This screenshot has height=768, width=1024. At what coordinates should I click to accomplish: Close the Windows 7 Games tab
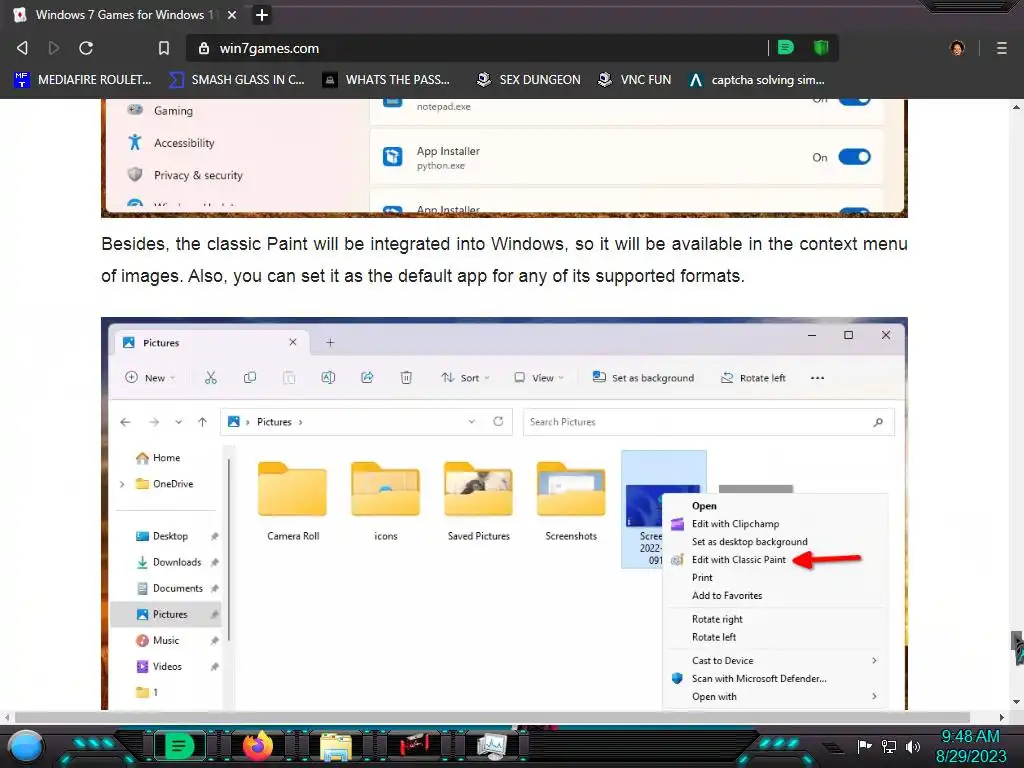232,14
